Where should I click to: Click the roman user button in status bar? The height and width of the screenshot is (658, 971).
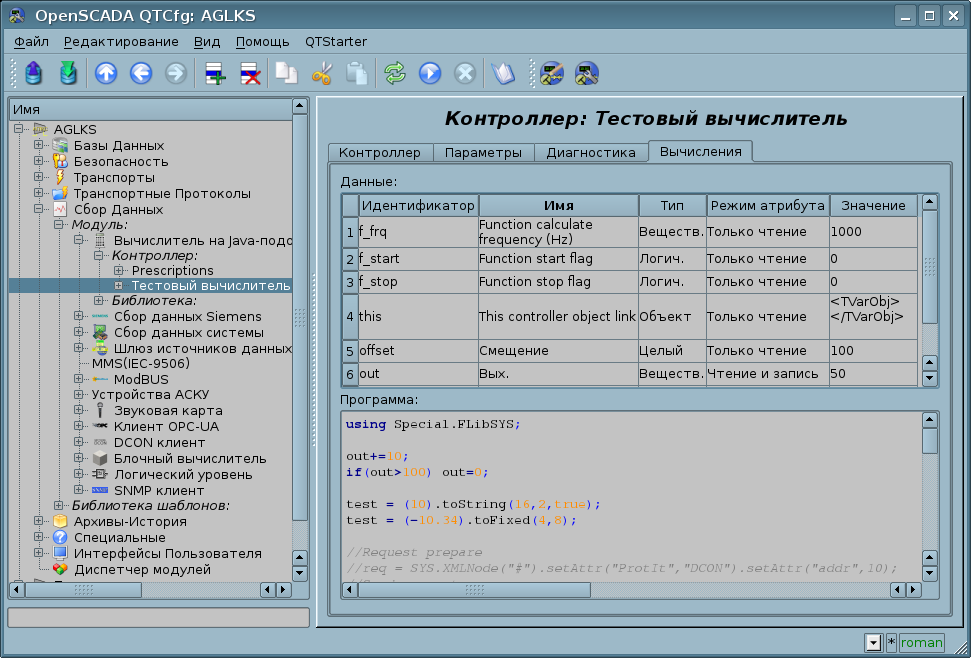[921, 643]
